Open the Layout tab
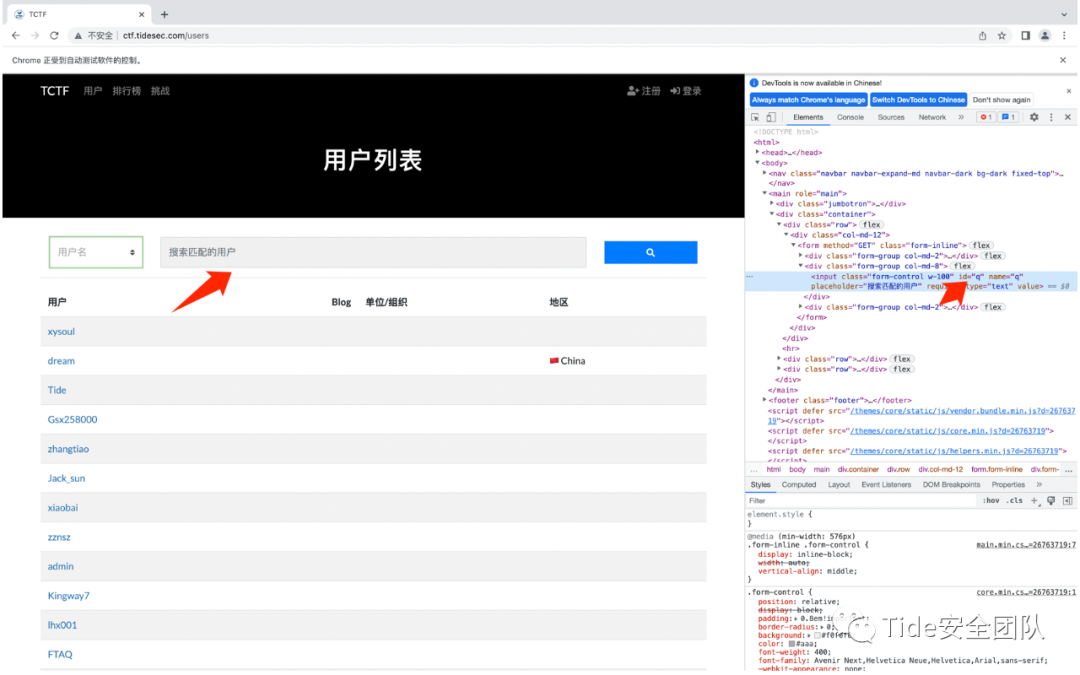 click(838, 485)
